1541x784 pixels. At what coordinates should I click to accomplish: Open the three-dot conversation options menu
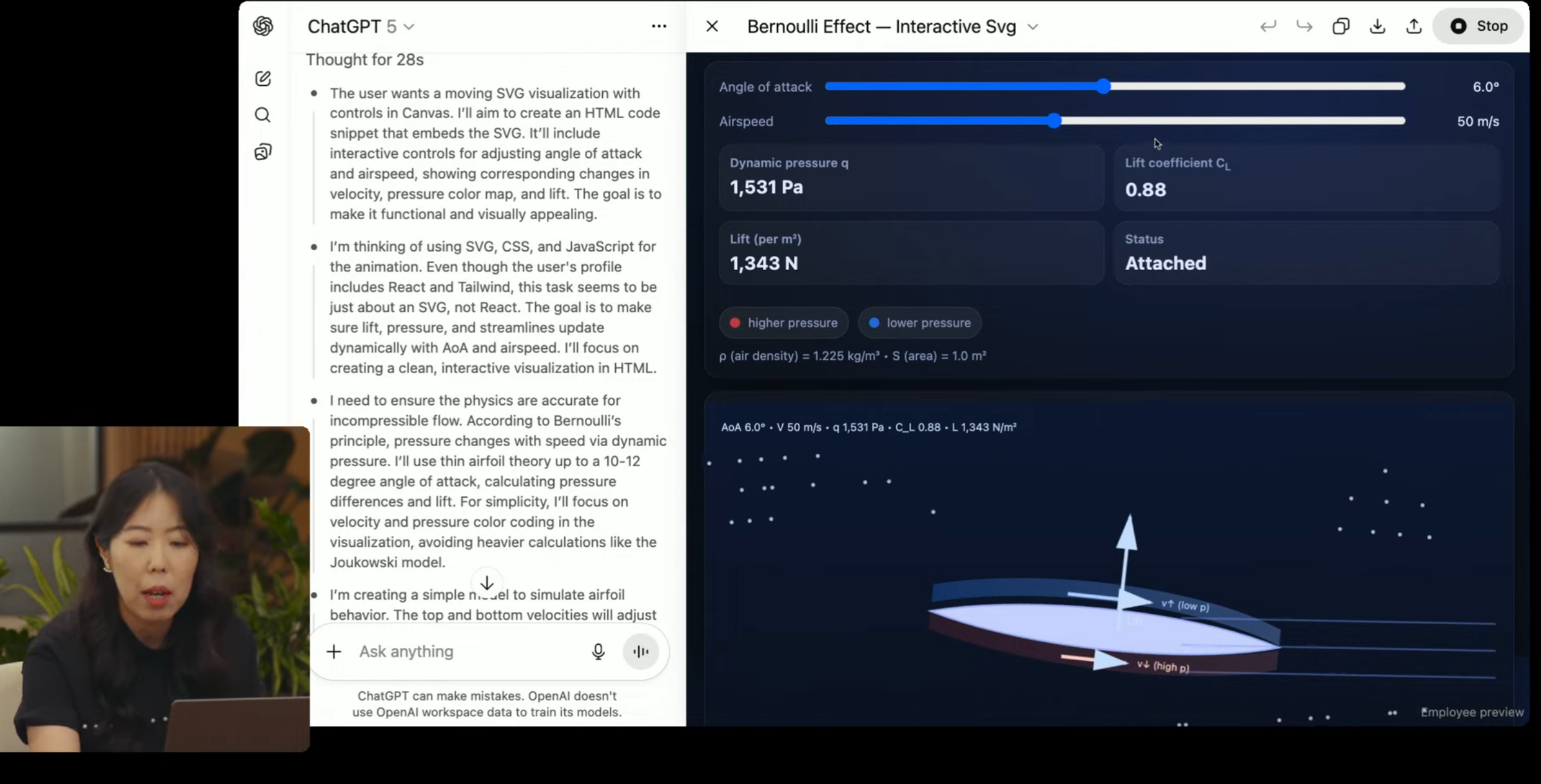pos(658,26)
